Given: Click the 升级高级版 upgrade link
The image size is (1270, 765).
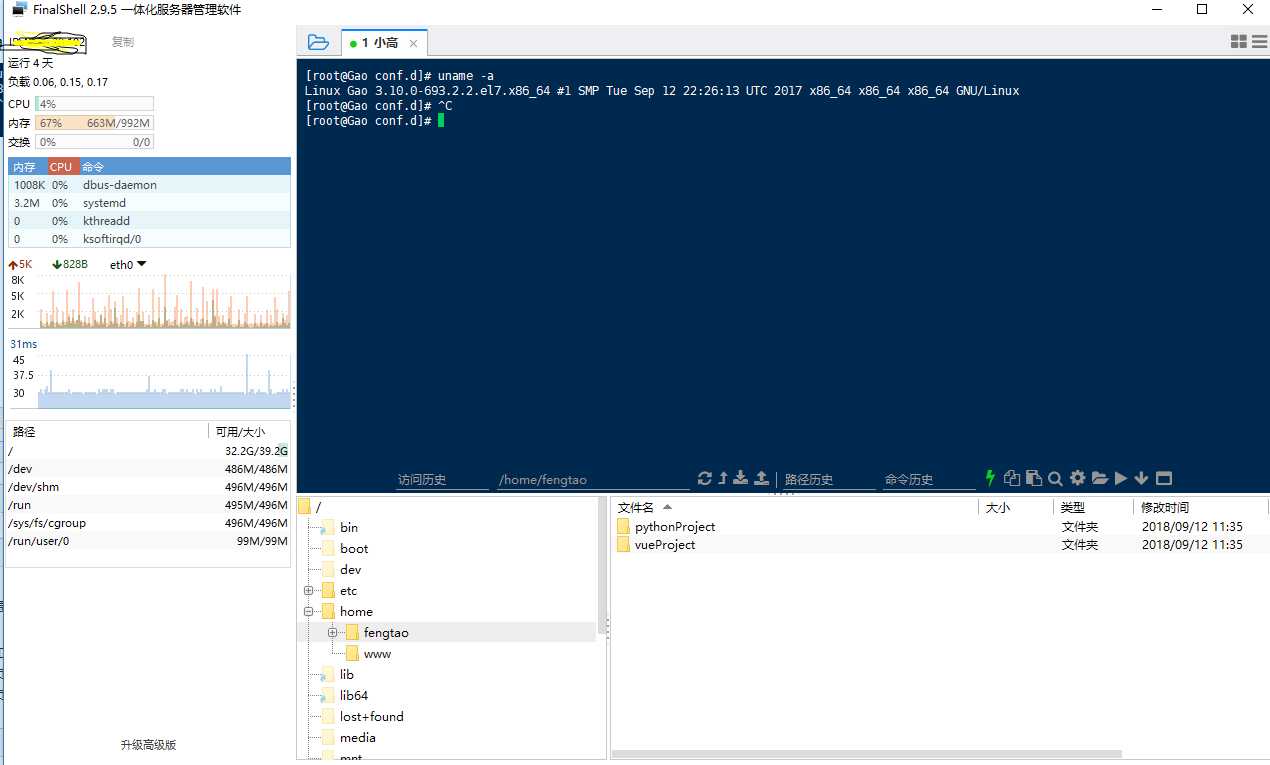Looking at the screenshot, I should tap(148, 745).
